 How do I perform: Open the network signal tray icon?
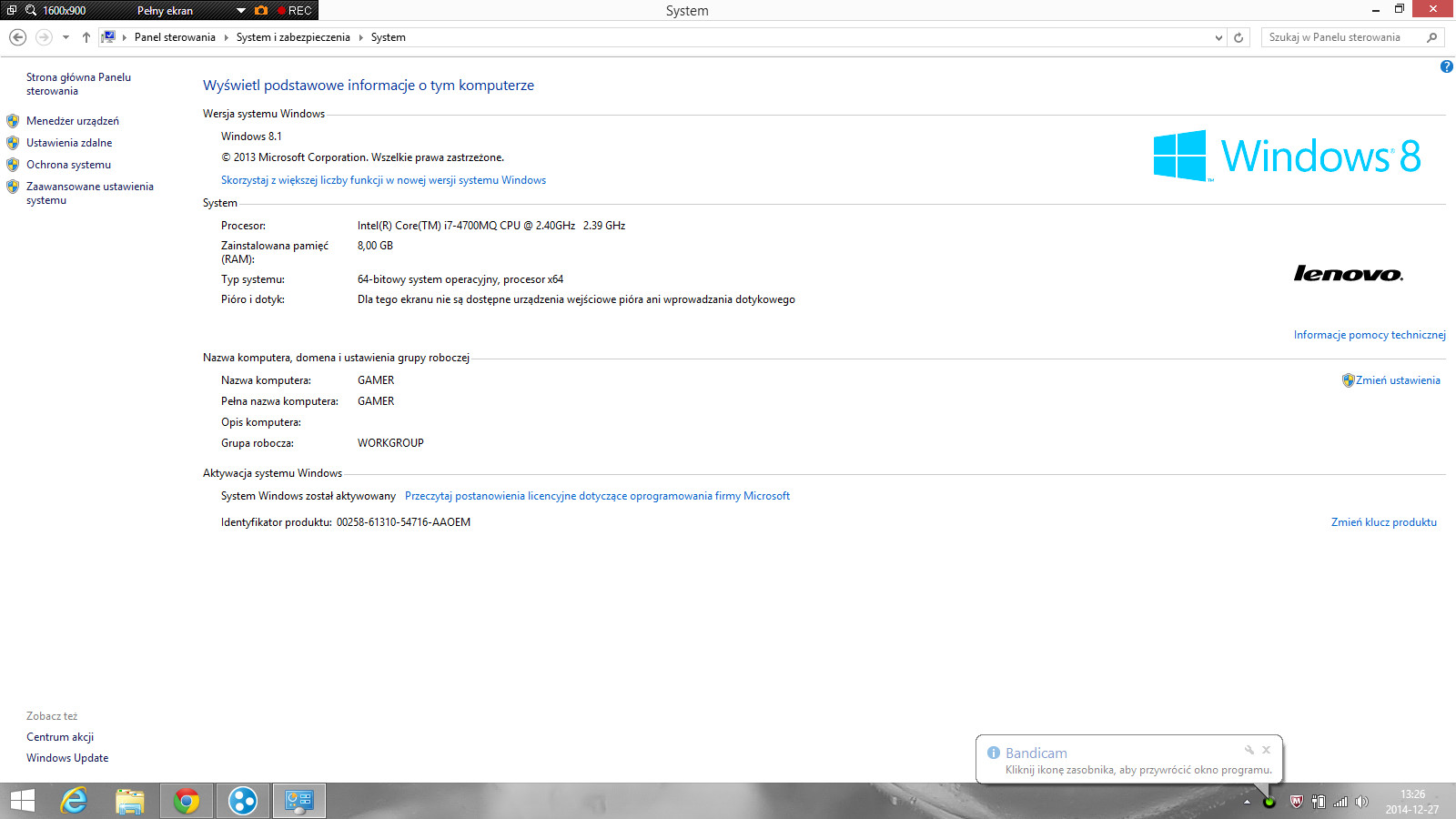[1340, 802]
